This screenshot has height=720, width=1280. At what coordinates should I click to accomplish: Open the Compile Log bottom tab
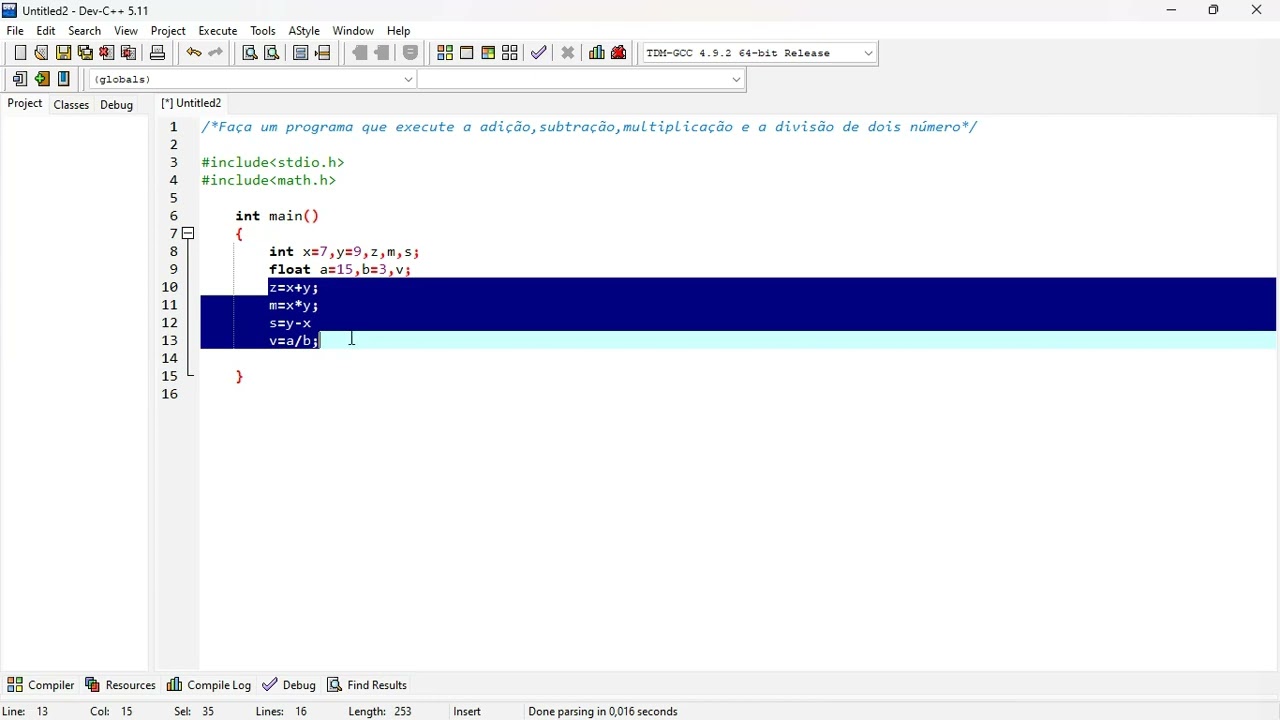click(x=209, y=685)
